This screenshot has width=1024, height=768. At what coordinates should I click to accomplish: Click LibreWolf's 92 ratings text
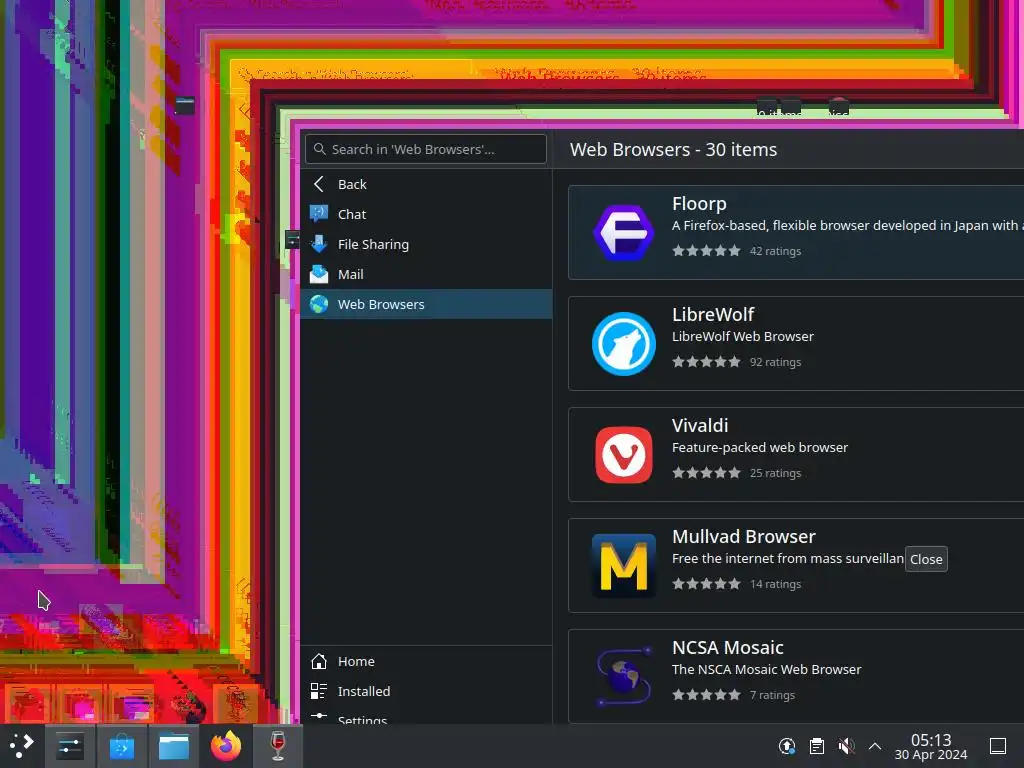point(775,362)
